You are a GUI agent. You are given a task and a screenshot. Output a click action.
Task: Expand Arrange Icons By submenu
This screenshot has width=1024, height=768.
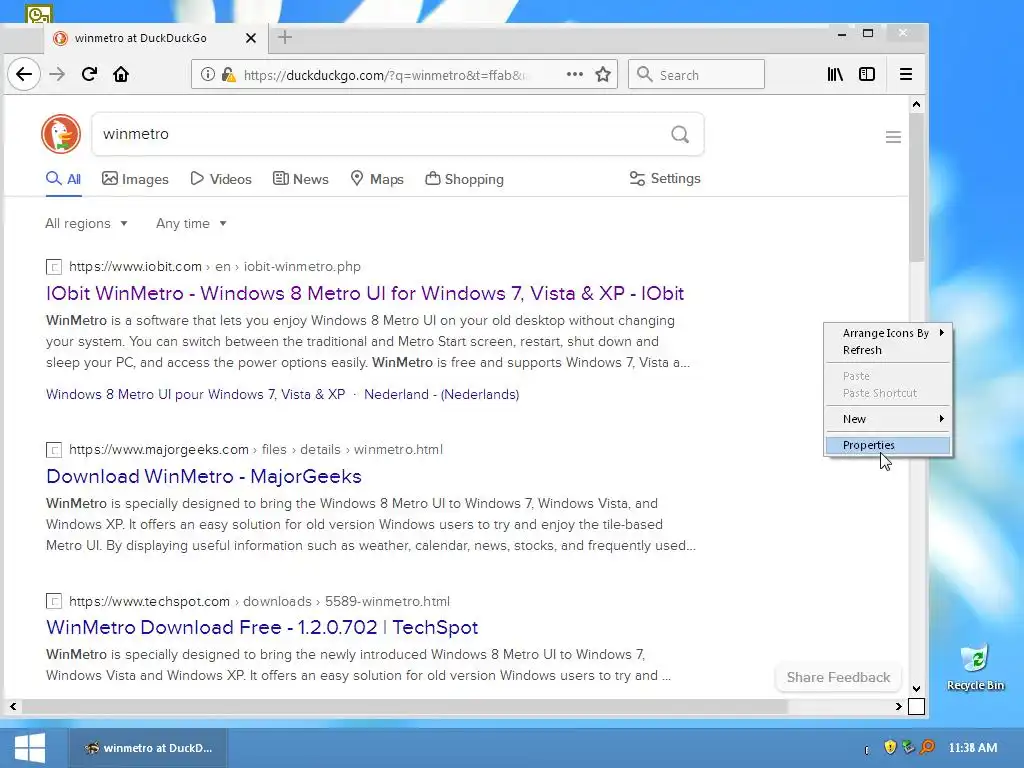(x=888, y=333)
